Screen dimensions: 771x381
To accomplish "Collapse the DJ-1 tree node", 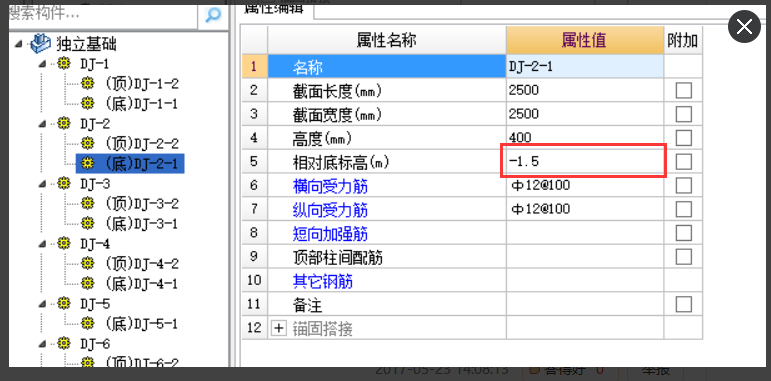I will click(x=43, y=63).
